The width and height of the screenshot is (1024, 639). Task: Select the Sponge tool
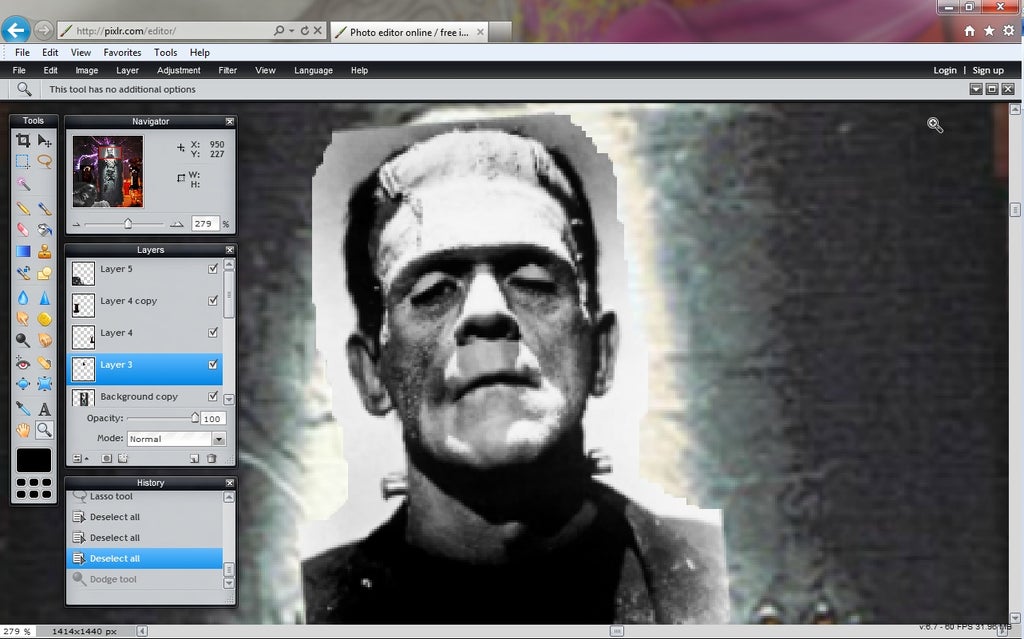[x=44, y=319]
